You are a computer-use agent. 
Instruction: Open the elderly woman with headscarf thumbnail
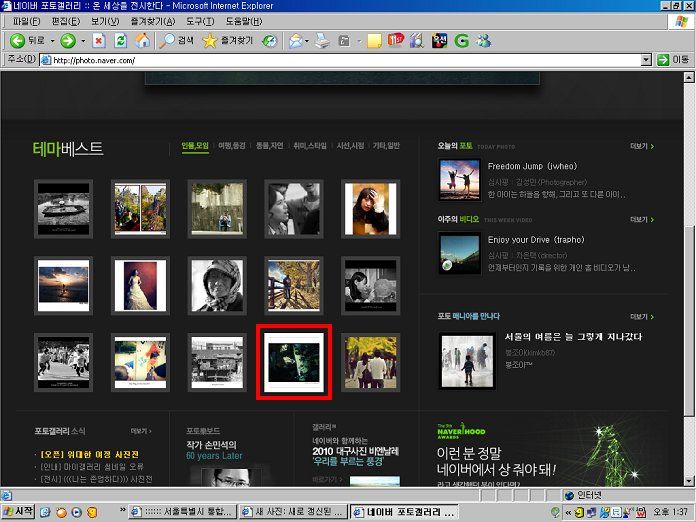[x=217, y=286]
